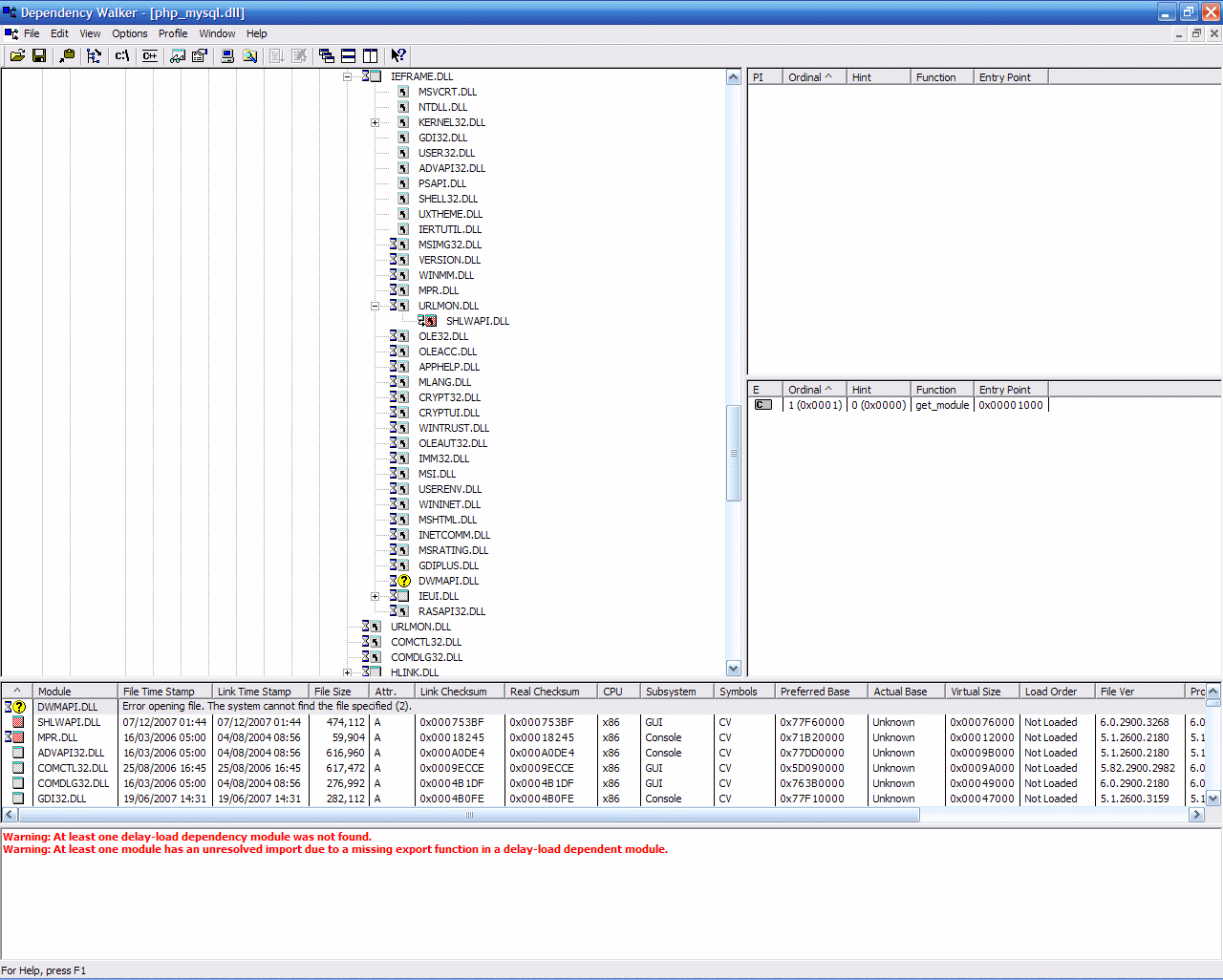
Task: Click the get_module export C icon
Action: pyautogui.click(x=763, y=405)
